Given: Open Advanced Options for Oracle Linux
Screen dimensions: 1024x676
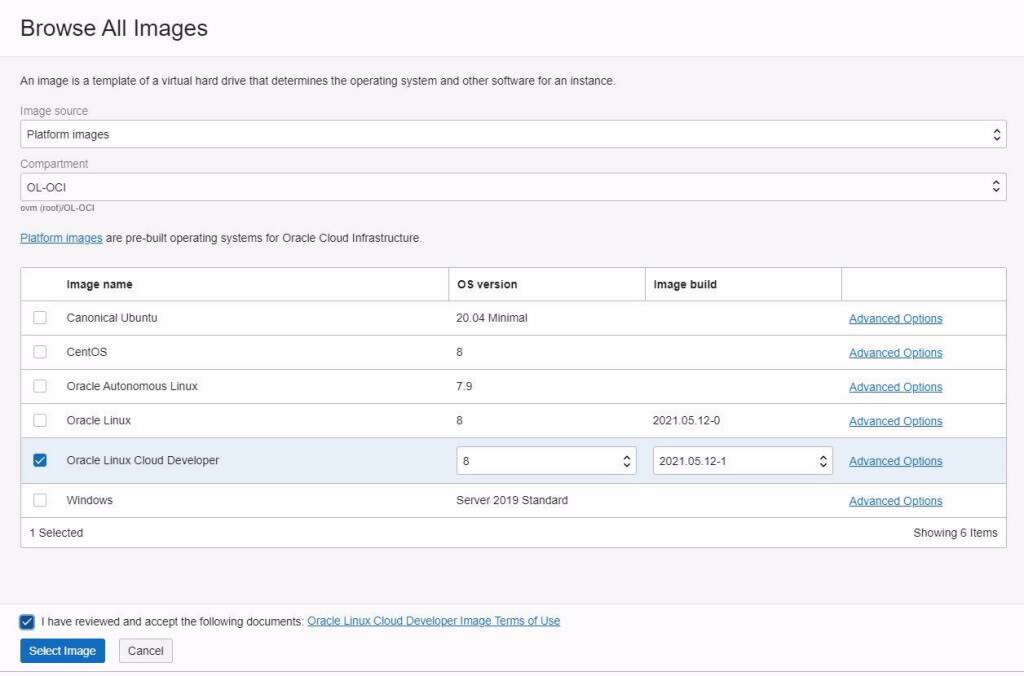Looking at the screenshot, I should click(895, 420).
